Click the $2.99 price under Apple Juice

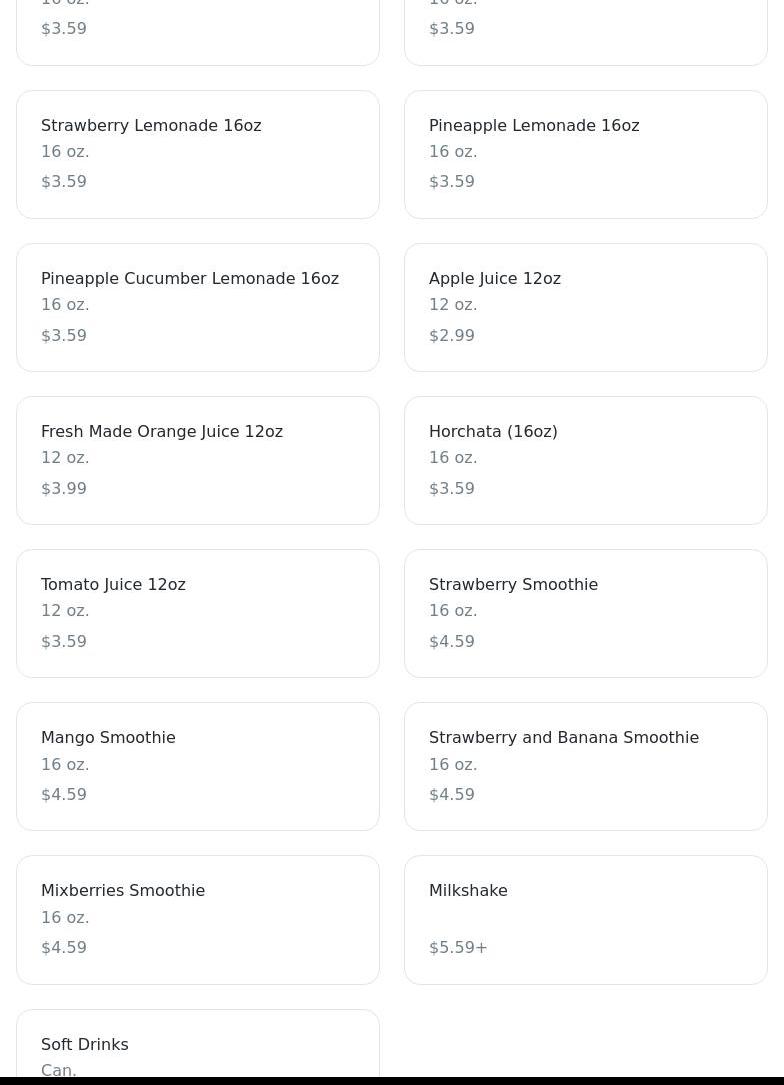(x=452, y=335)
